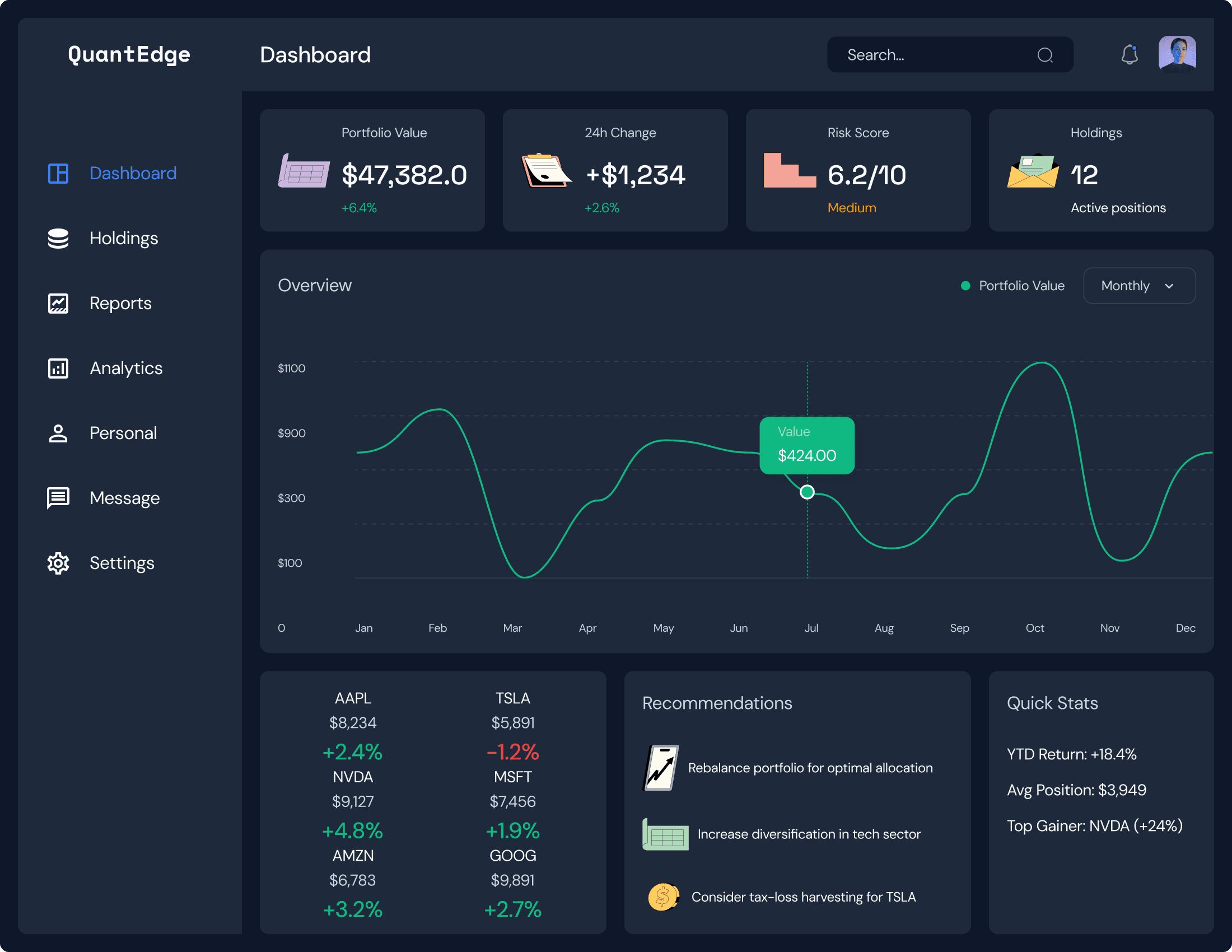Click inside the Search field

(950, 55)
